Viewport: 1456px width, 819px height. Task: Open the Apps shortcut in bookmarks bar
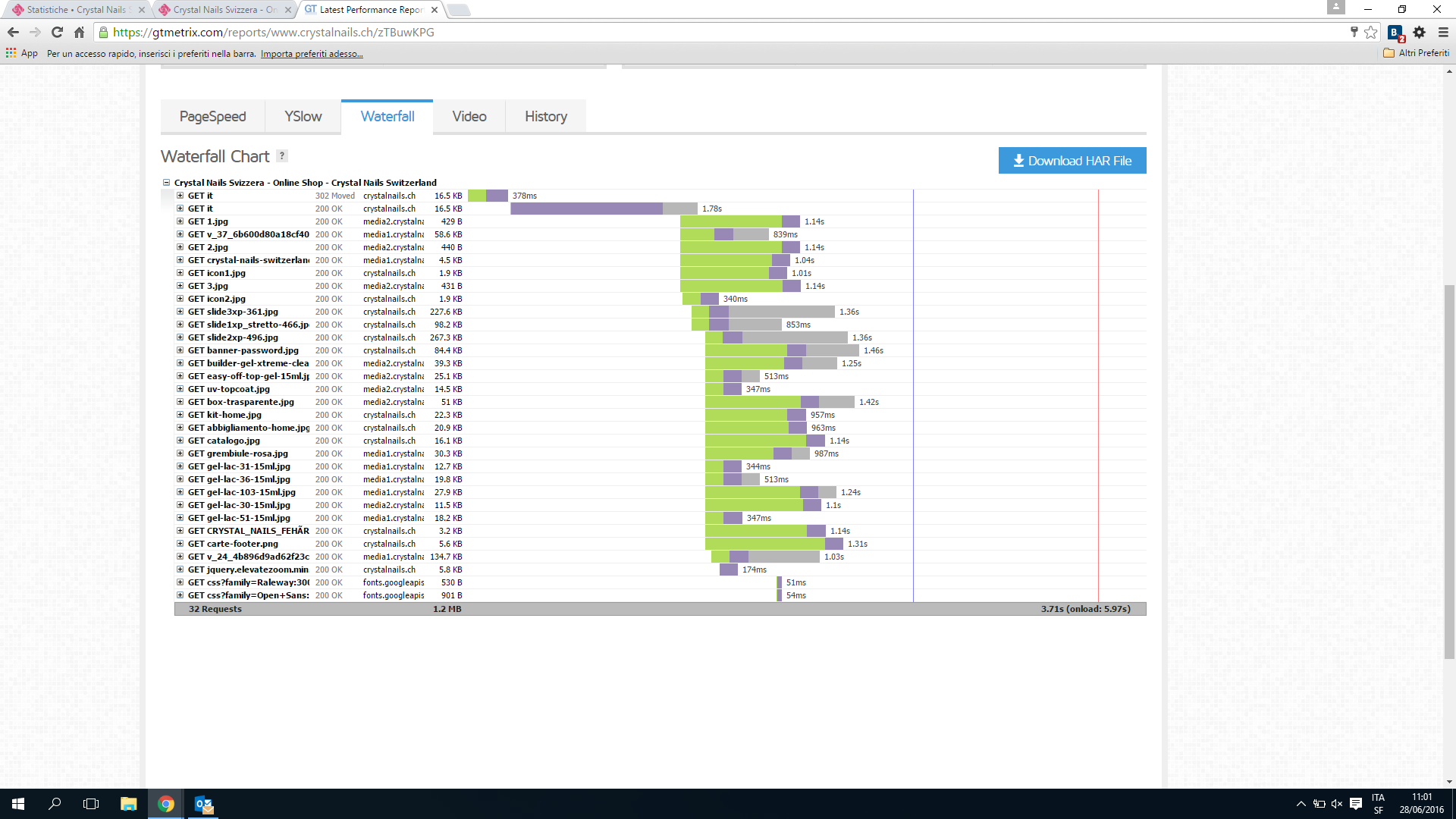click(22, 53)
